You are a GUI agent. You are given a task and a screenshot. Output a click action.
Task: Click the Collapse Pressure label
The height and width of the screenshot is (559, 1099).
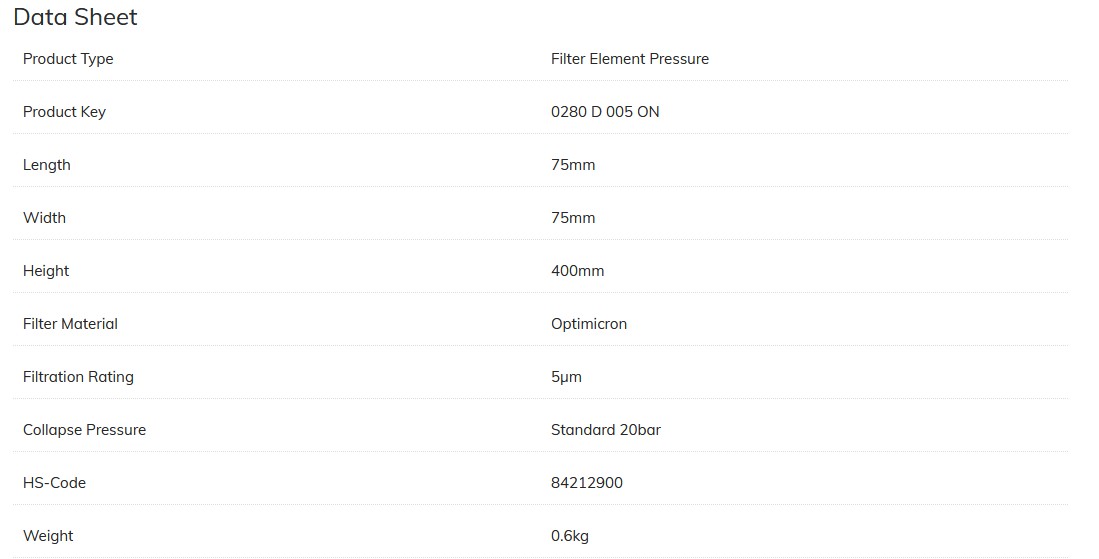click(84, 430)
